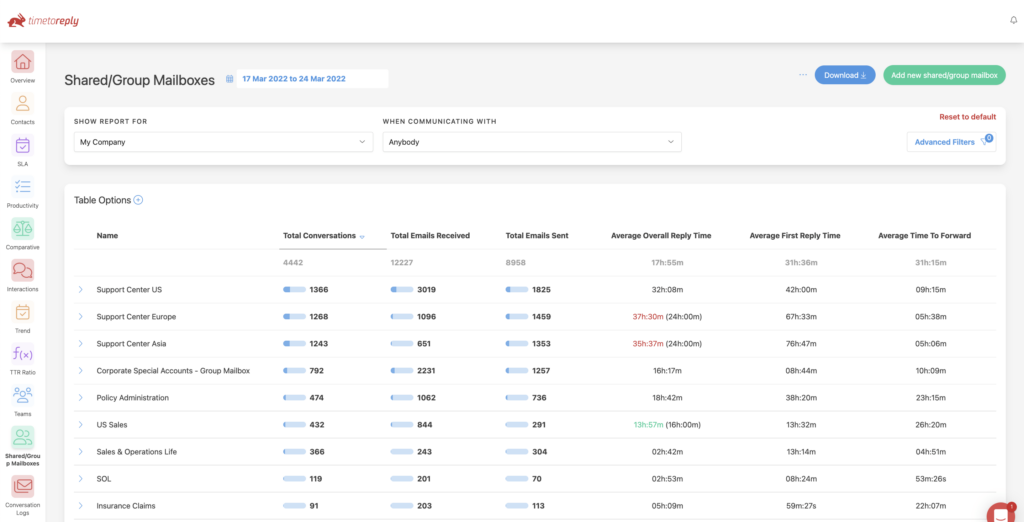Open the SLA sidebar icon
This screenshot has width=1024, height=522.
[x=23, y=146]
